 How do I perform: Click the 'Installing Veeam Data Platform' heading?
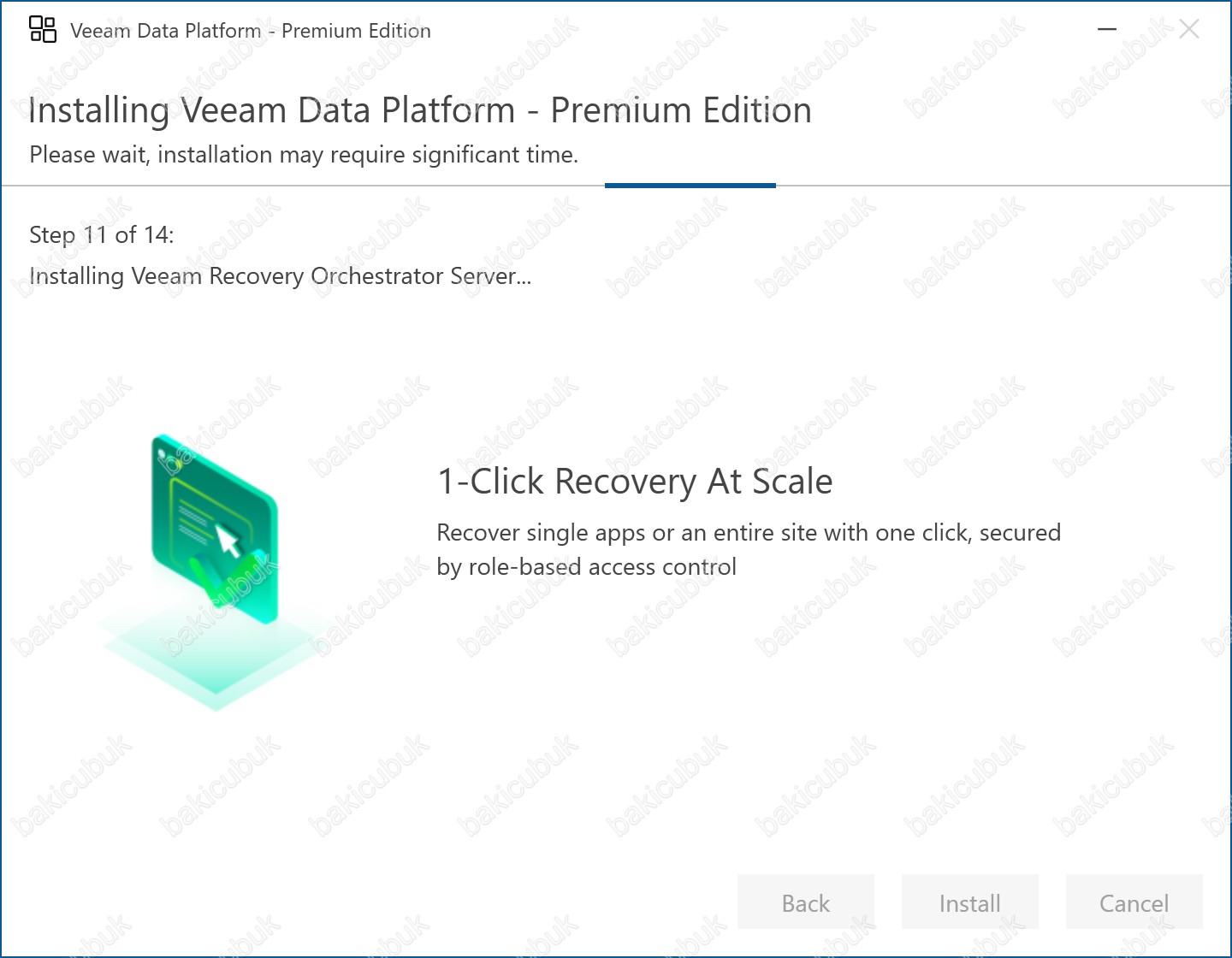pyautogui.click(x=419, y=110)
